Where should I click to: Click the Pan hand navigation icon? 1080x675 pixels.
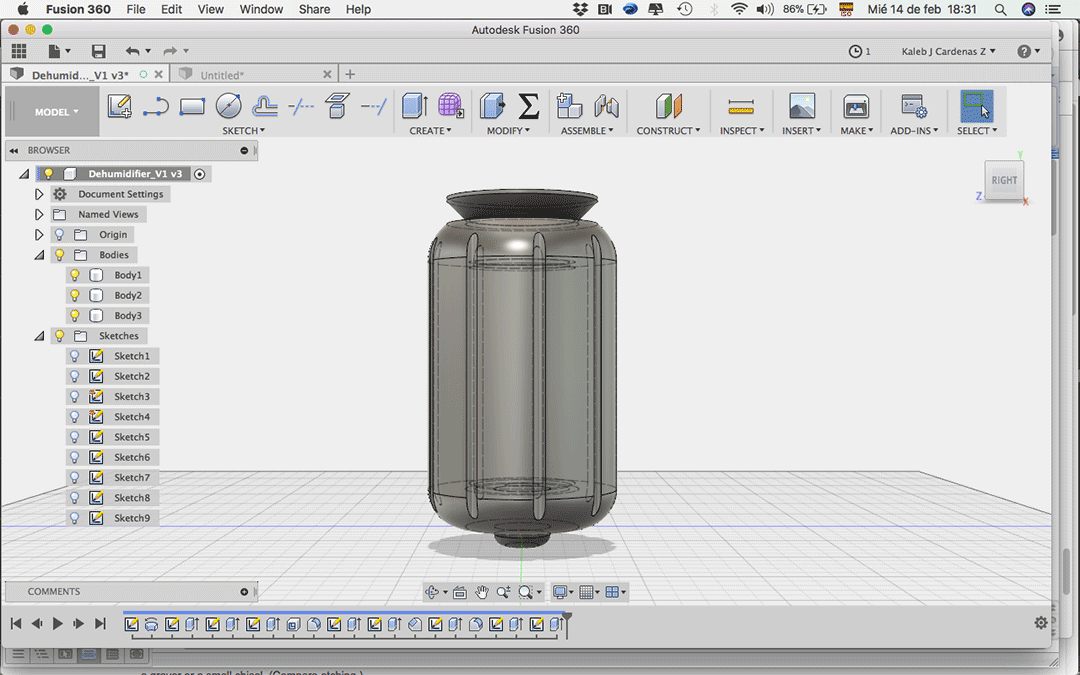(482, 592)
